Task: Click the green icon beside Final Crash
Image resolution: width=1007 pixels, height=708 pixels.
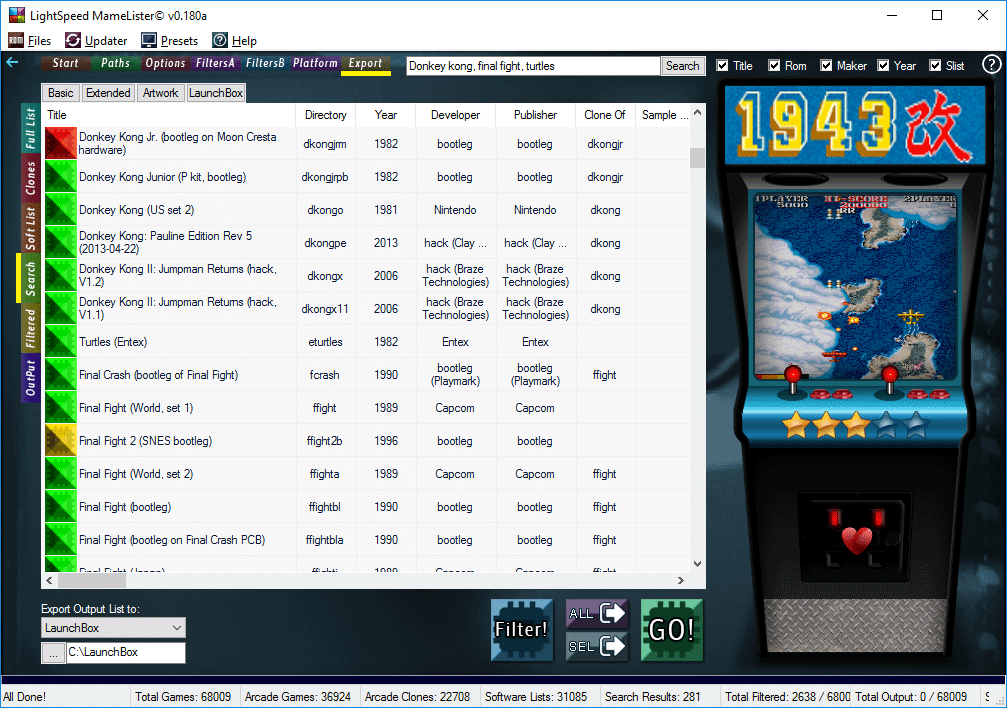Action: coord(61,375)
